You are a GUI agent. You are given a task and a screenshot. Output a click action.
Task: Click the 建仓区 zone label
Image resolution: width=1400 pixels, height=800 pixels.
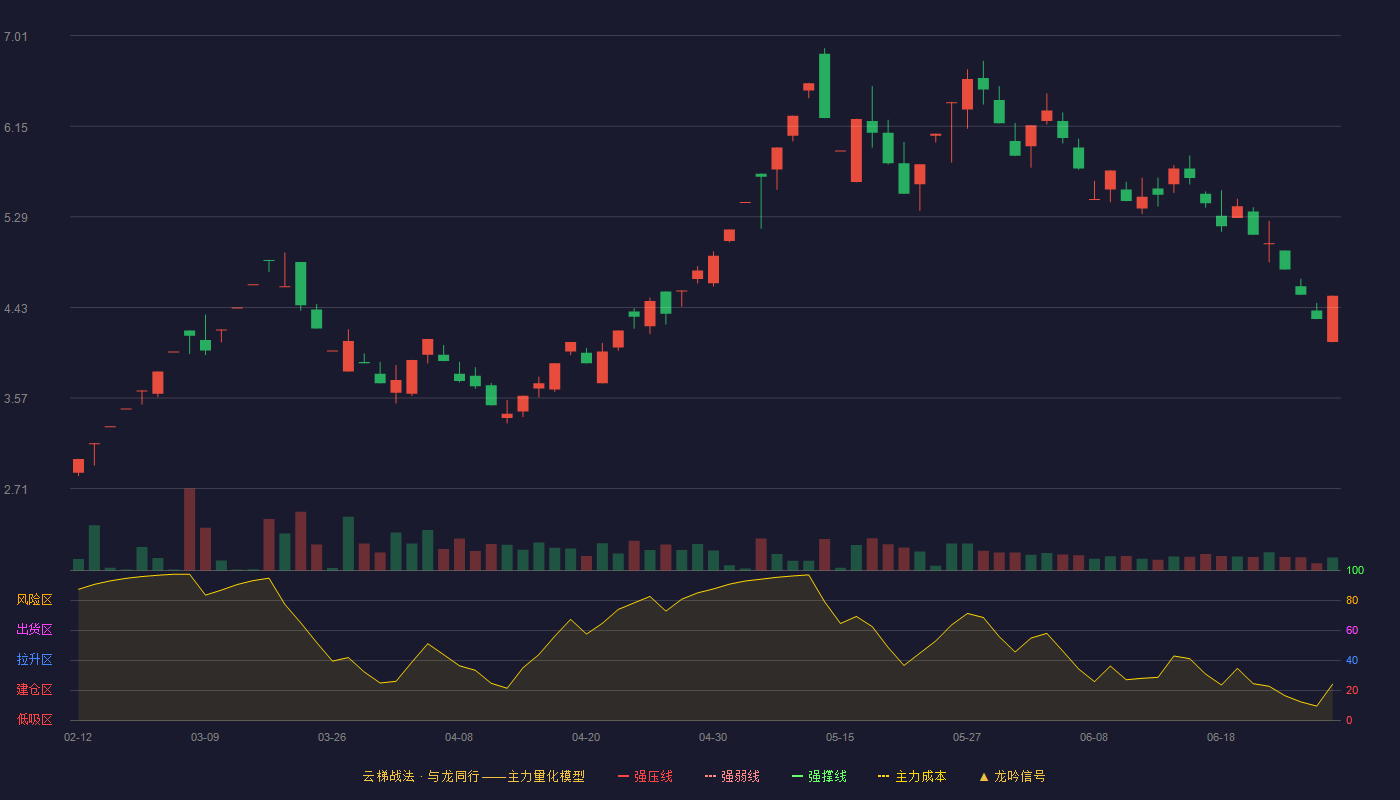tap(34, 690)
